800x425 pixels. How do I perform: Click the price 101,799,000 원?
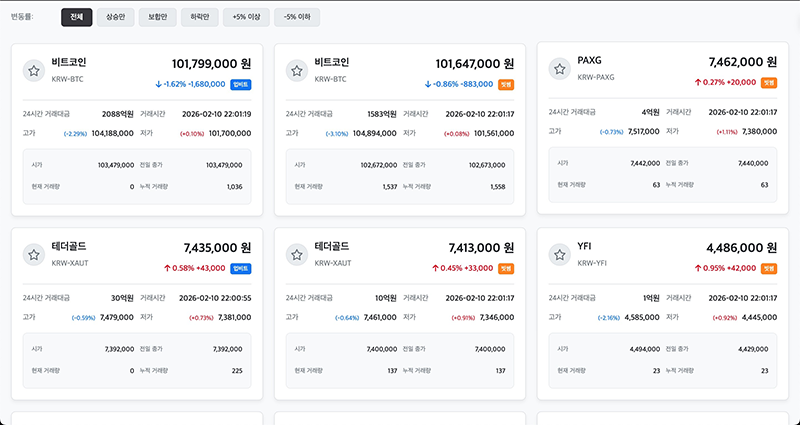[x=211, y=64]
